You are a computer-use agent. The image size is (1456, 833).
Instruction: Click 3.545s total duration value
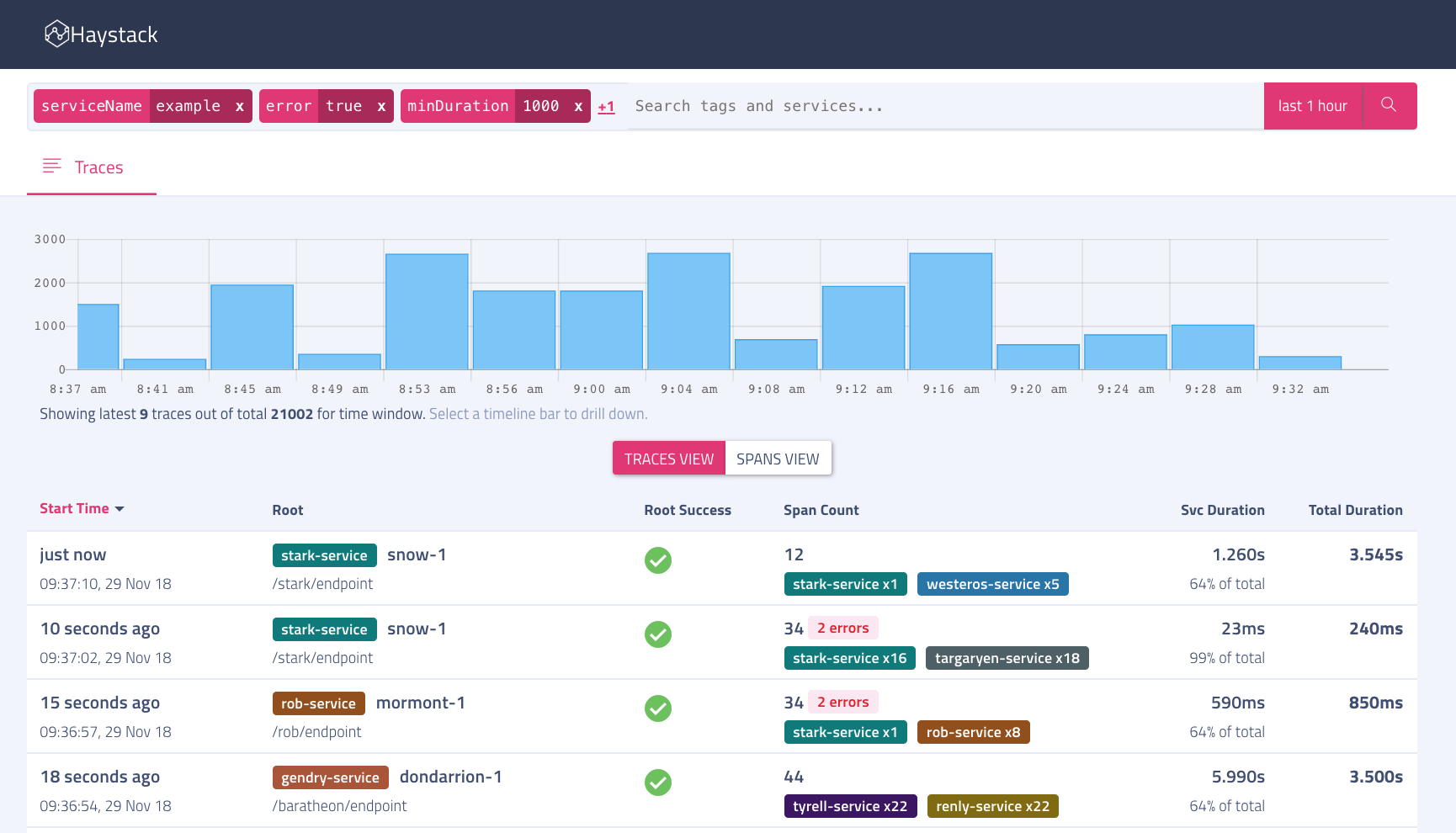[1376, 554]
